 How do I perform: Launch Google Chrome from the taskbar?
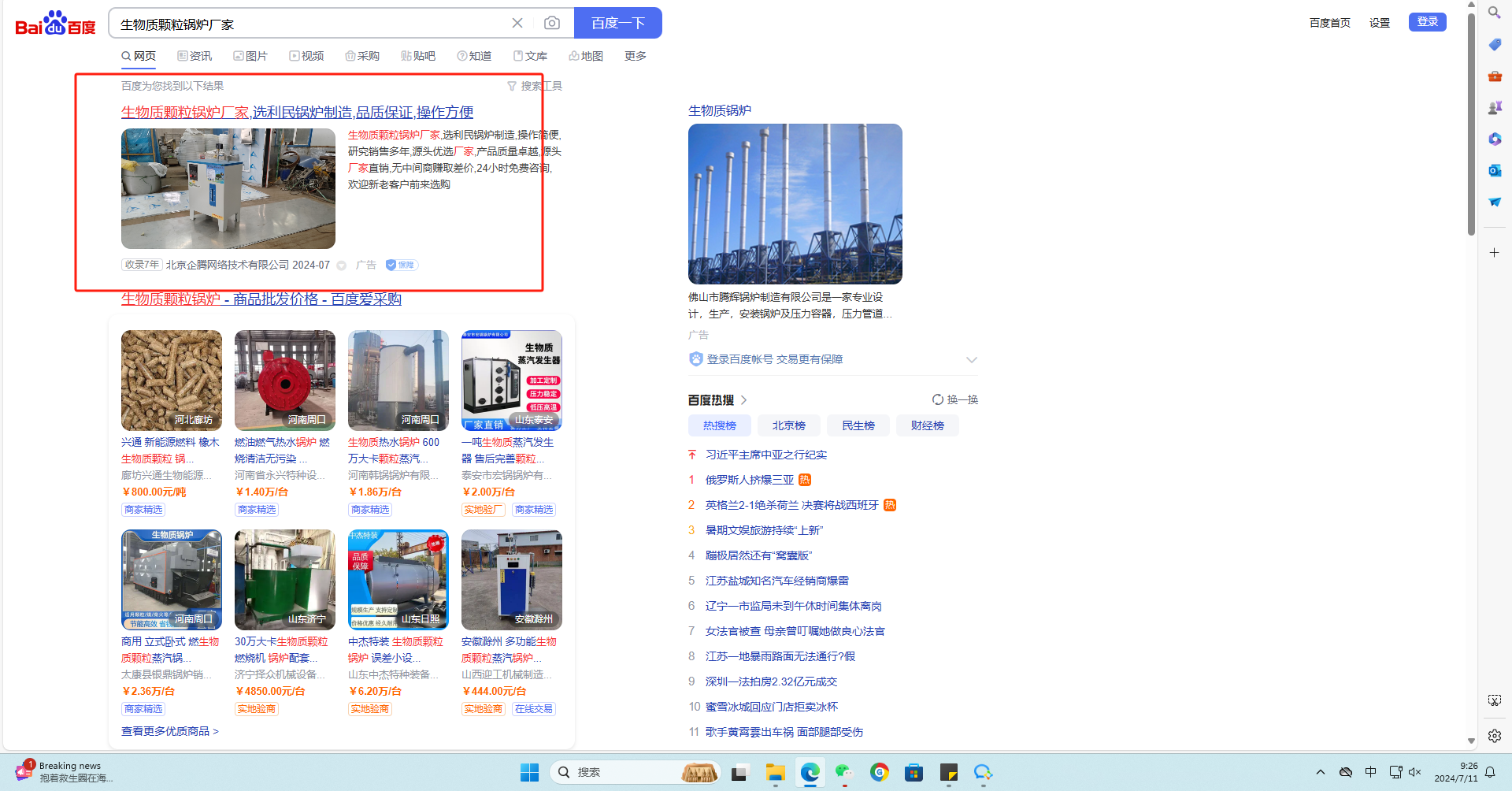click(879, 772)
